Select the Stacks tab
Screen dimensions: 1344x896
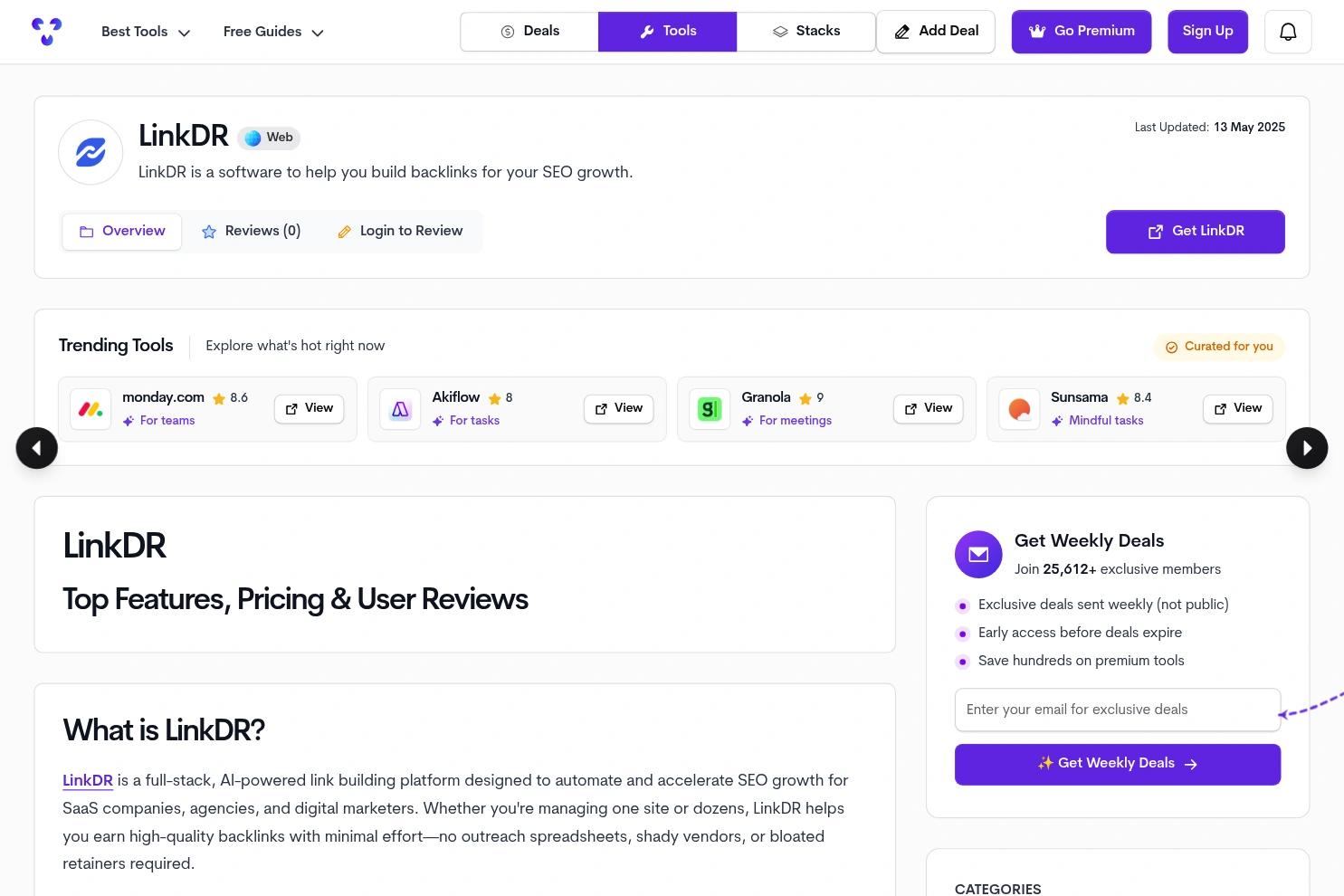805,32
